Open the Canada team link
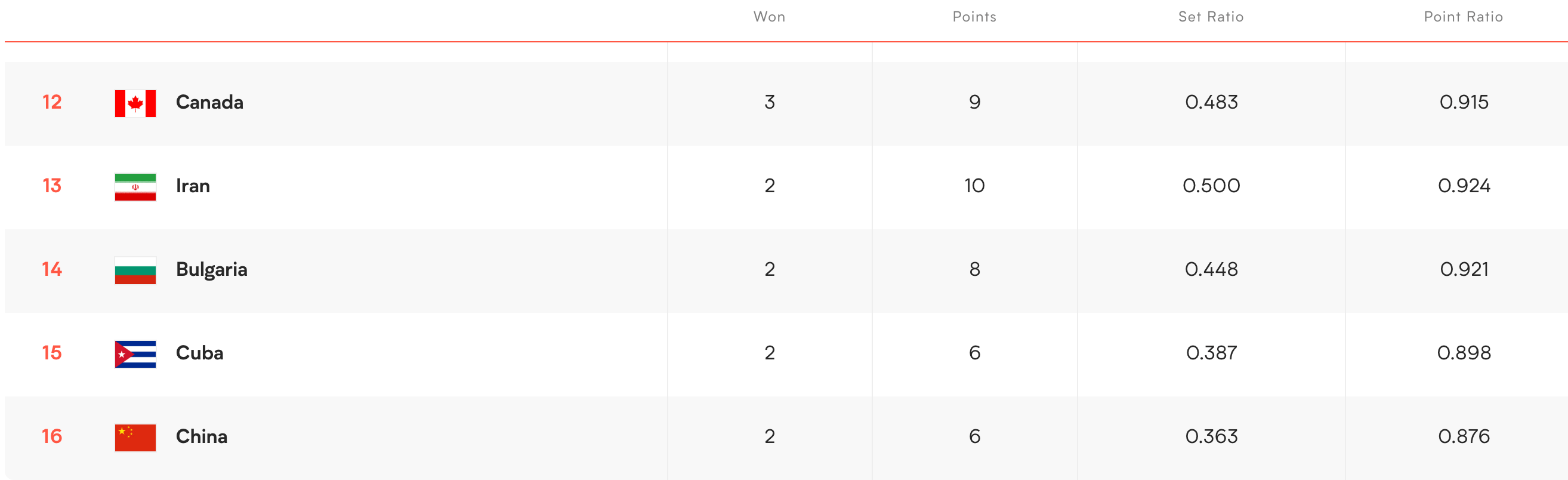The height and width of the screenshot is (480, 1568). point(209,102)
